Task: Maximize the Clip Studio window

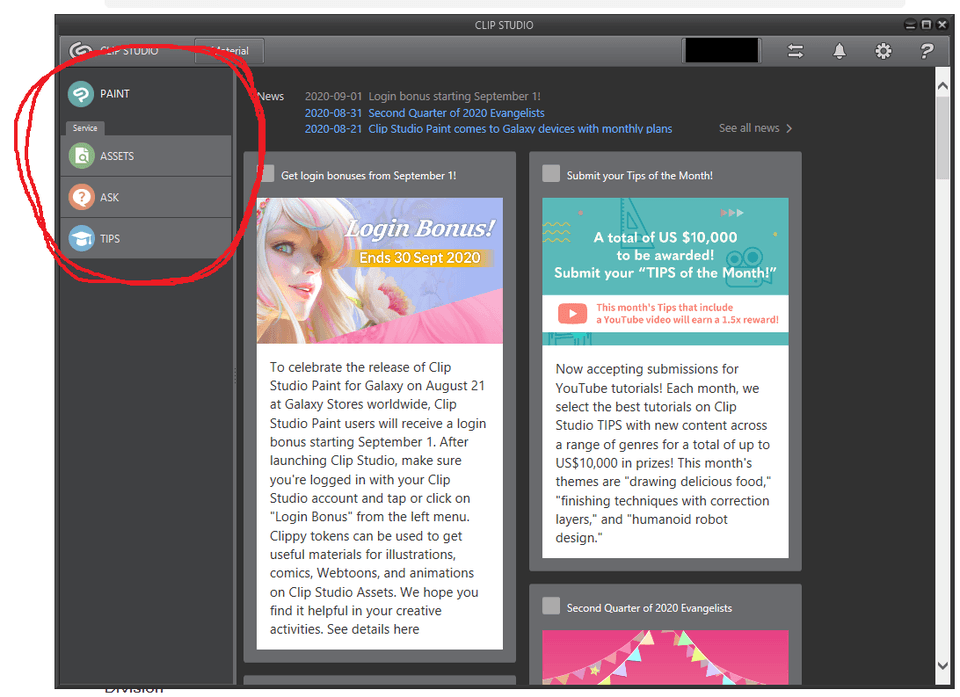Action: coord(926,24)
